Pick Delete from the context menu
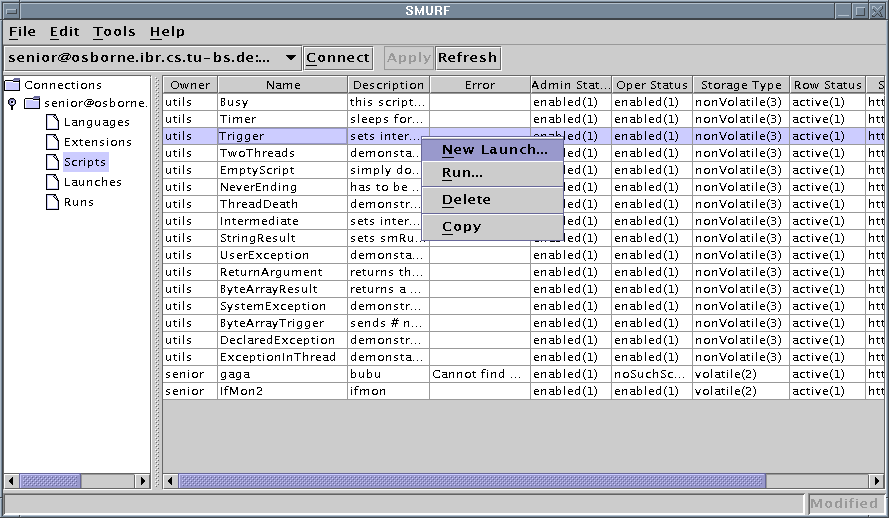Screen dimensions: 889x518 tap(466, 199)
